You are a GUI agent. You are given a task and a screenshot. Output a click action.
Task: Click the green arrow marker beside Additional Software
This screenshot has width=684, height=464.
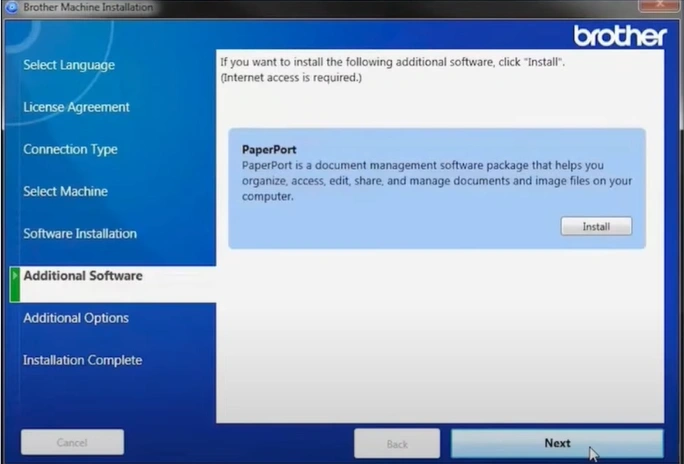point(14,283)
